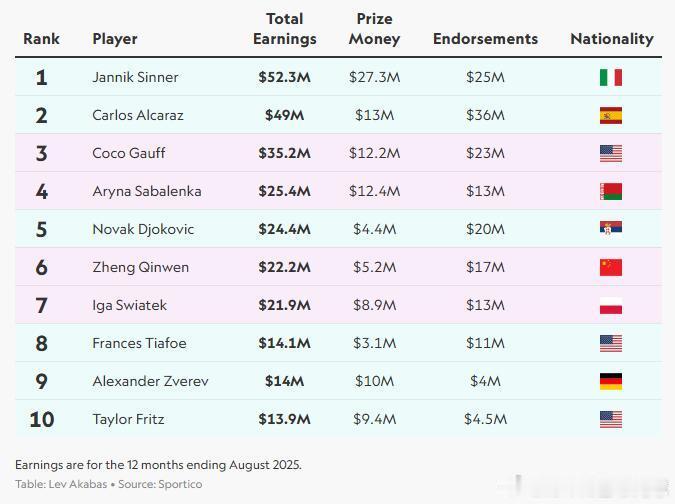675x504 pixels.
Task: Click Novak Djokovic's $20M endorsements value
Action: pos(486,229)
